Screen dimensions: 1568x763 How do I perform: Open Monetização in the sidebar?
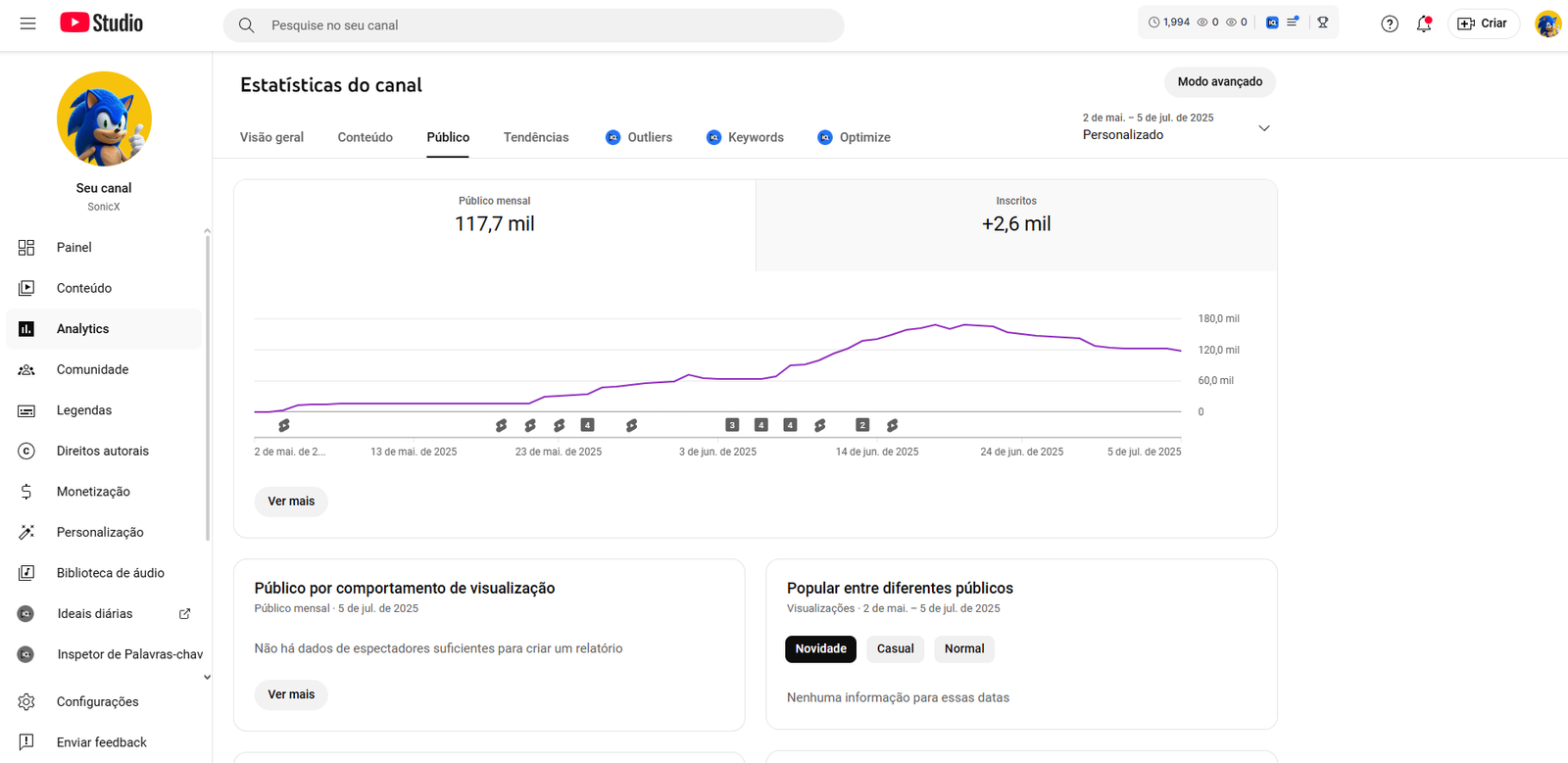pyautogui.click(x=93, y=492)
